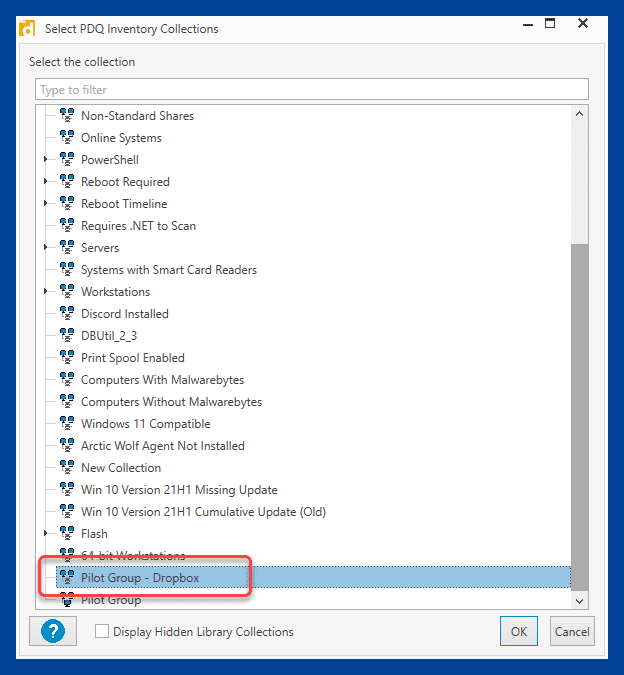Select Workstations collection name
The width and height of the screenshot is (624, 675).
pos(116,291)
